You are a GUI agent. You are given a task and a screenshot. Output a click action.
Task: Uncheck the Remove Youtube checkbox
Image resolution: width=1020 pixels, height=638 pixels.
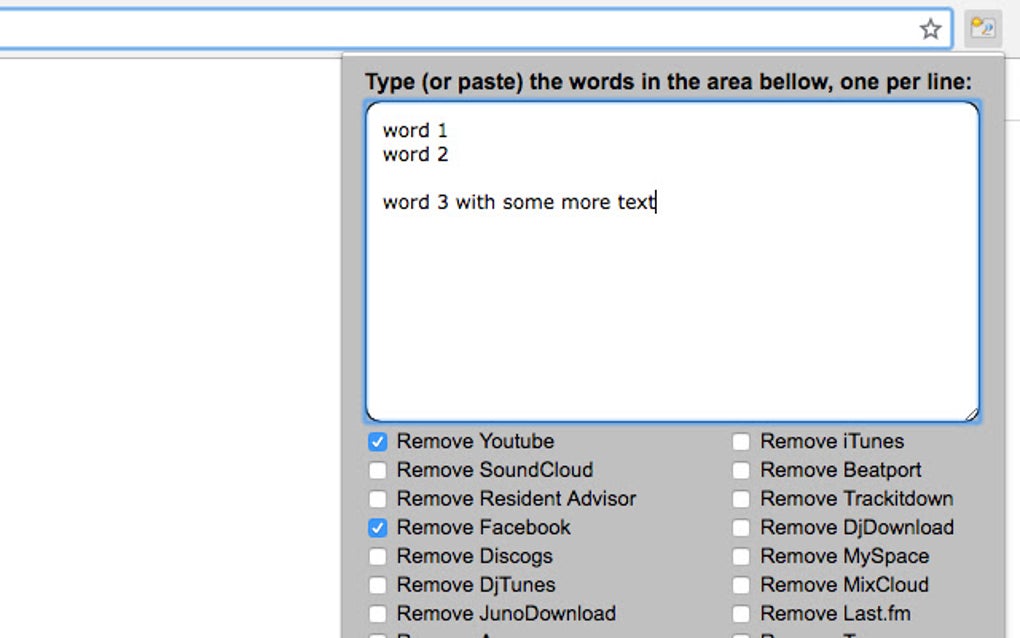pyautogui.click(x=377, y=442)
